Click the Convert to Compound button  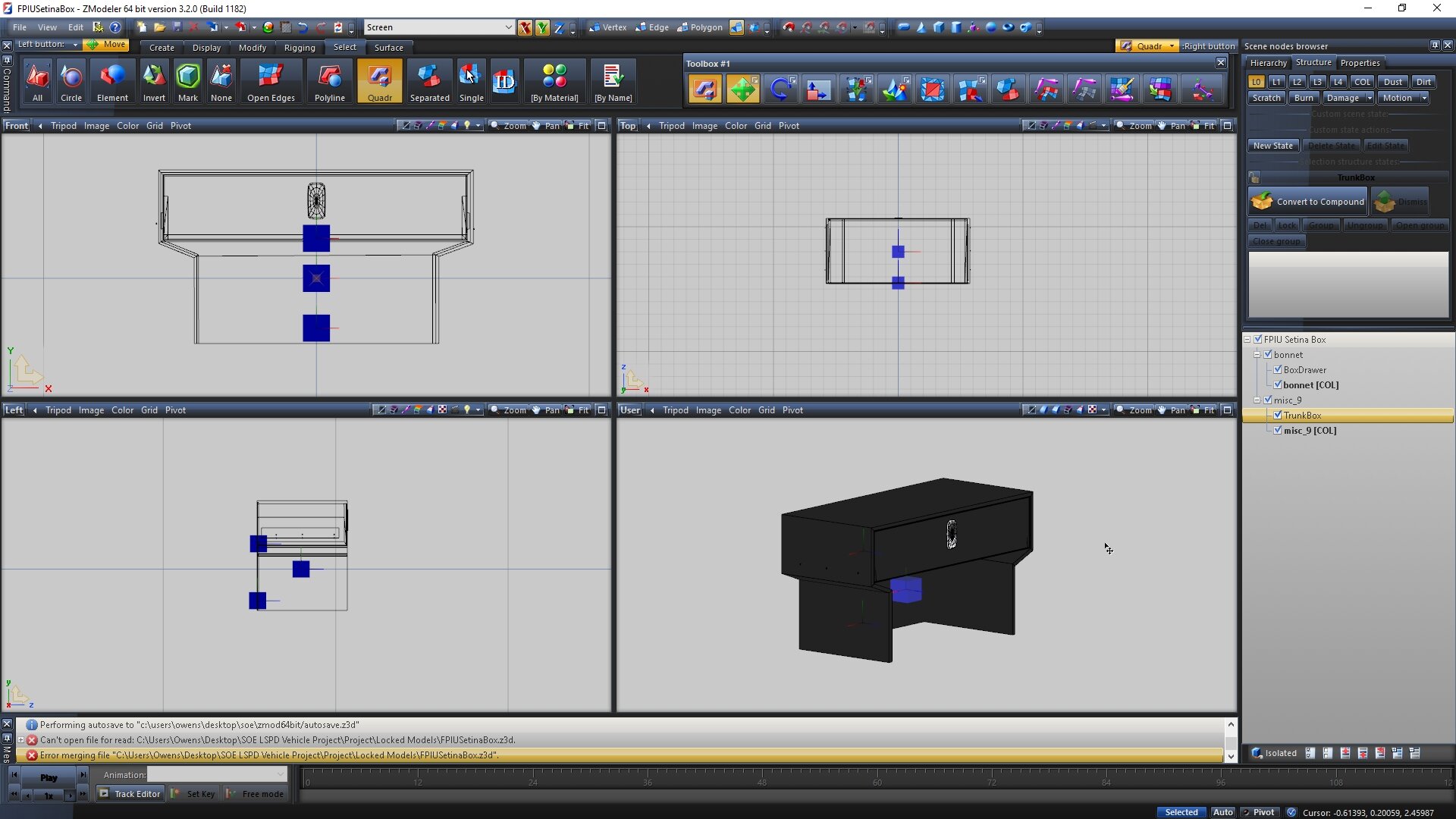[1308, 202]
